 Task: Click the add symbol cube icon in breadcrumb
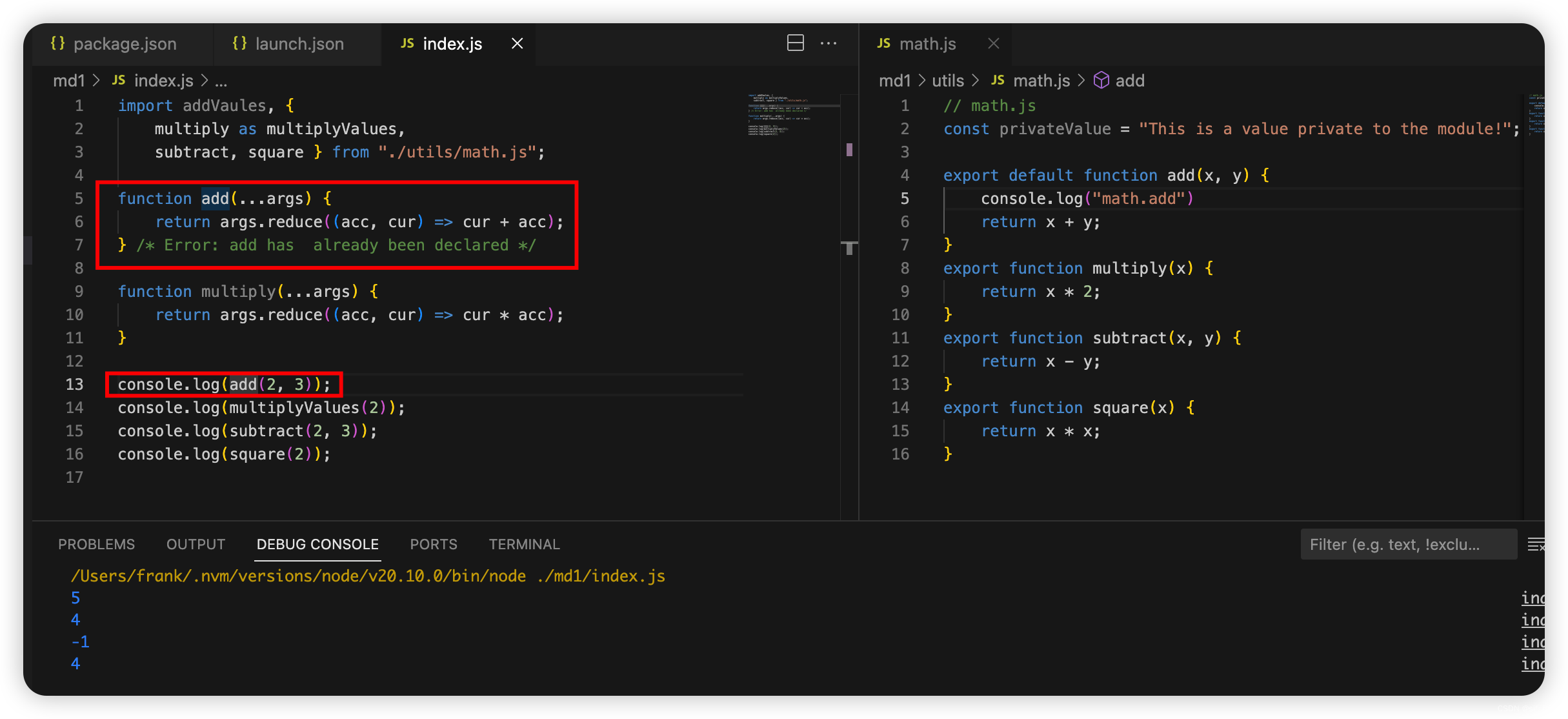(1101, 81)
